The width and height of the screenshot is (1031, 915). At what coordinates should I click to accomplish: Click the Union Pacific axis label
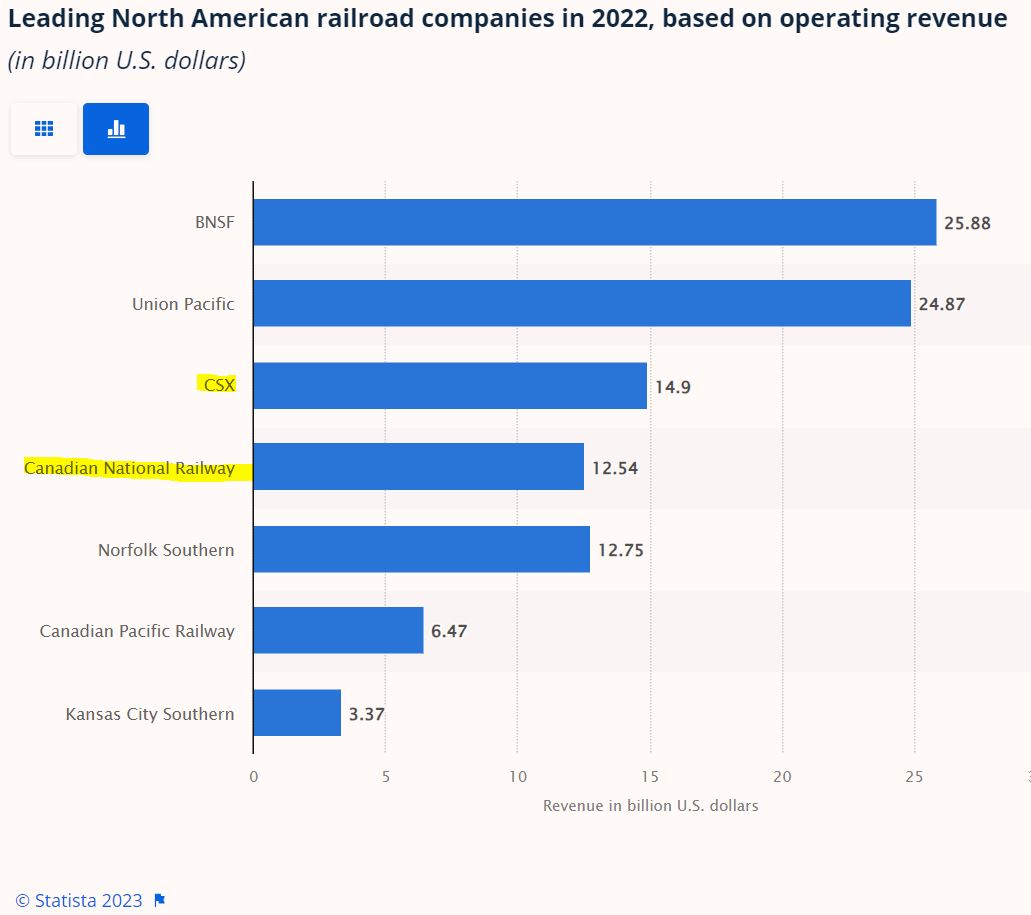click(x=183, y=304)
